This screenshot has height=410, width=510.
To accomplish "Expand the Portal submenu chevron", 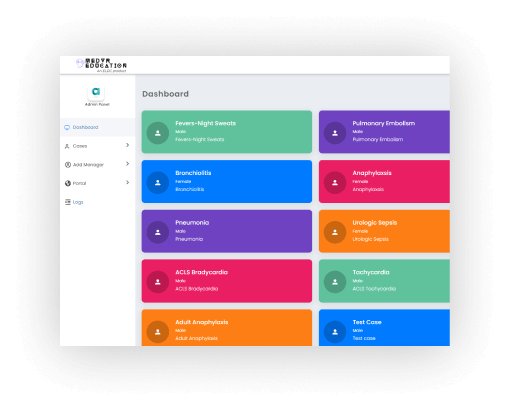I will click(127, 182).
